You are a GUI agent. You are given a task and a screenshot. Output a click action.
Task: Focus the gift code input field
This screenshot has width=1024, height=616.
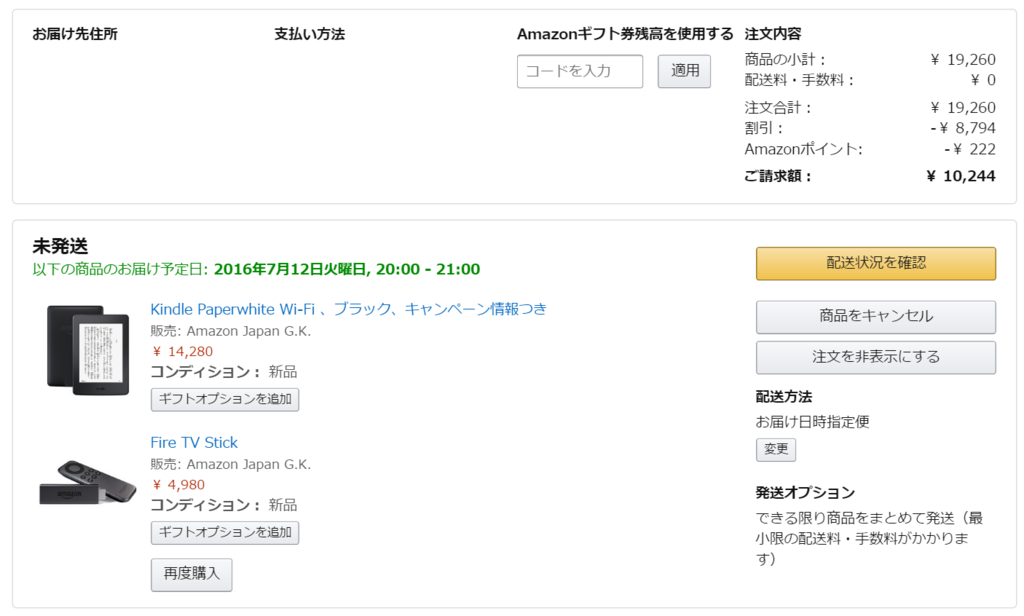point(580,71)
